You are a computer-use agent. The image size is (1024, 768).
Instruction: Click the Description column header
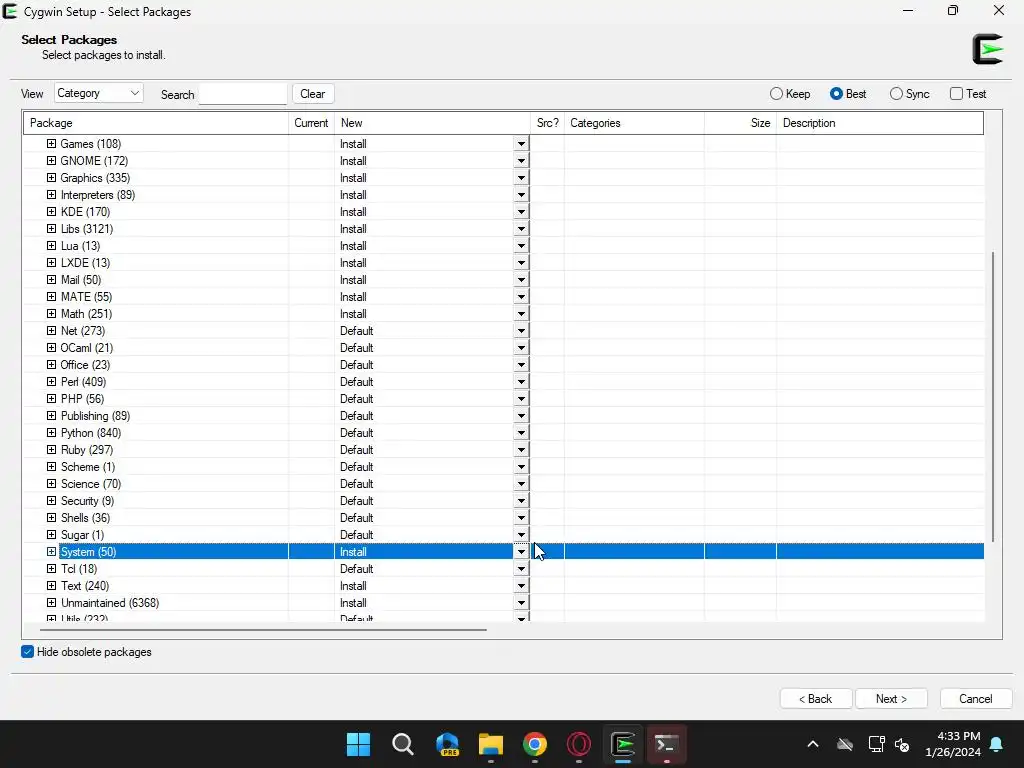pos(880,123)
